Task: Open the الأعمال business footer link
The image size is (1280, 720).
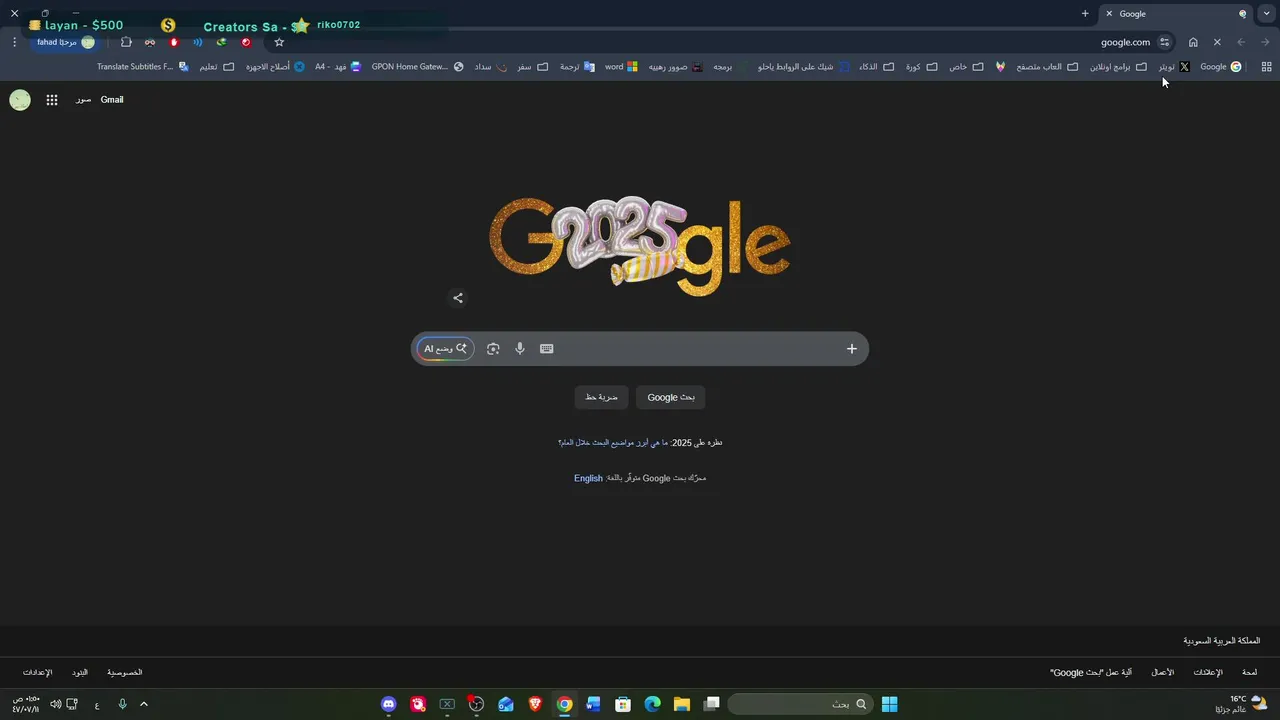Action: click(x=1163, y=672)
